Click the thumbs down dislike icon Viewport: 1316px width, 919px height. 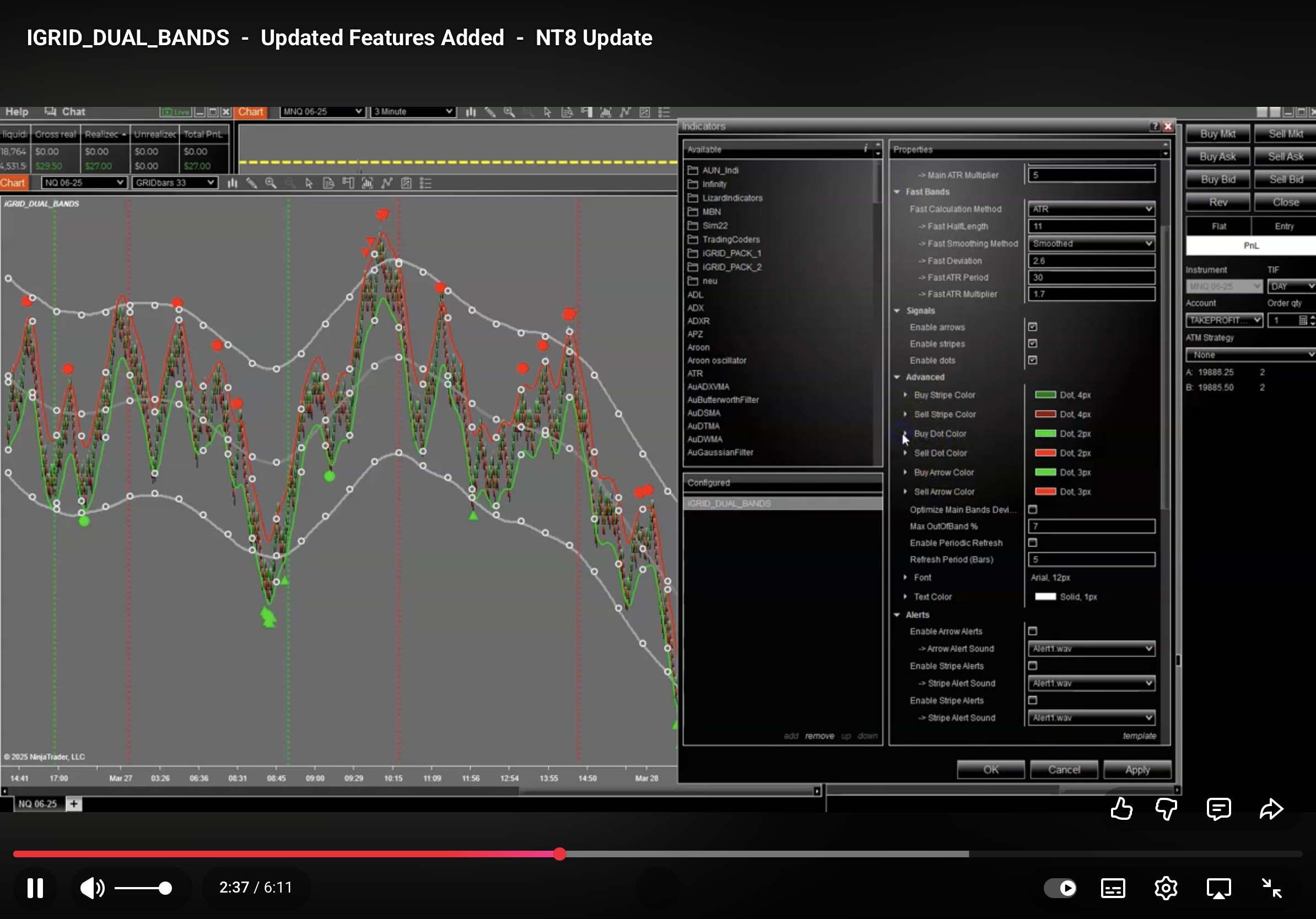click(x=1166, y=809)
